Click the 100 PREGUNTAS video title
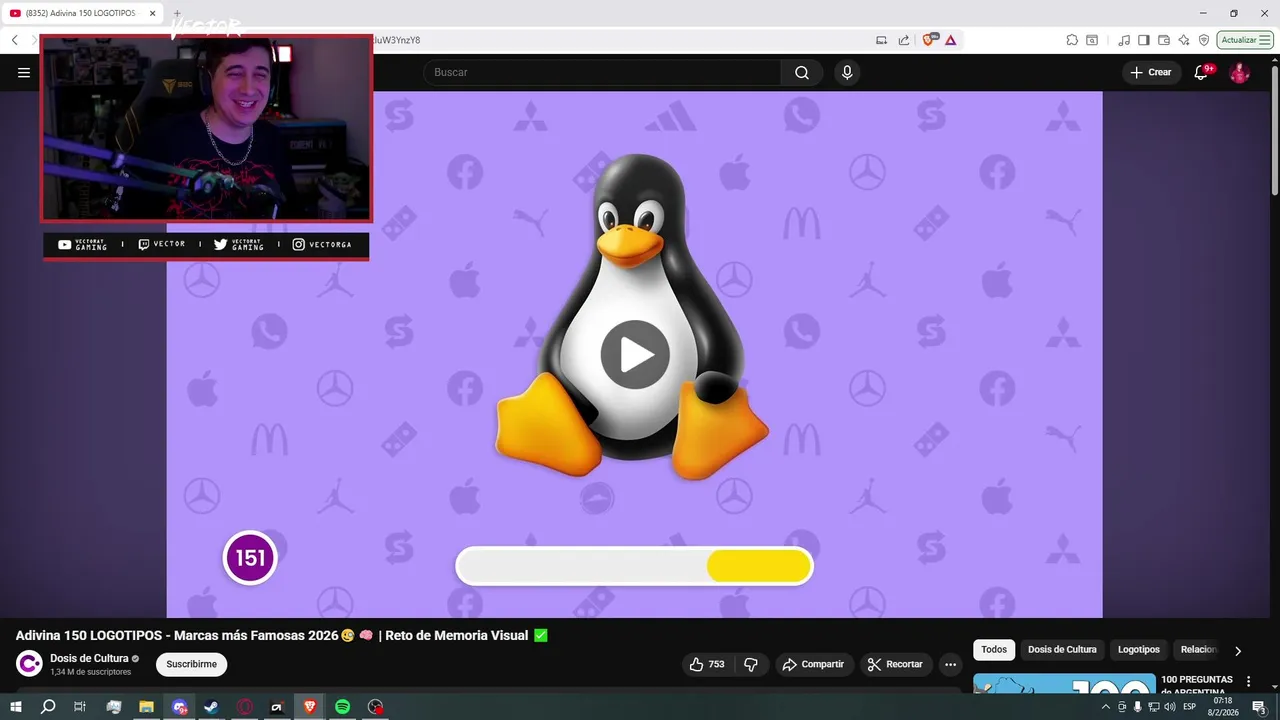The height and width of the screenshot is (720, 1280). coord(1196,685)
